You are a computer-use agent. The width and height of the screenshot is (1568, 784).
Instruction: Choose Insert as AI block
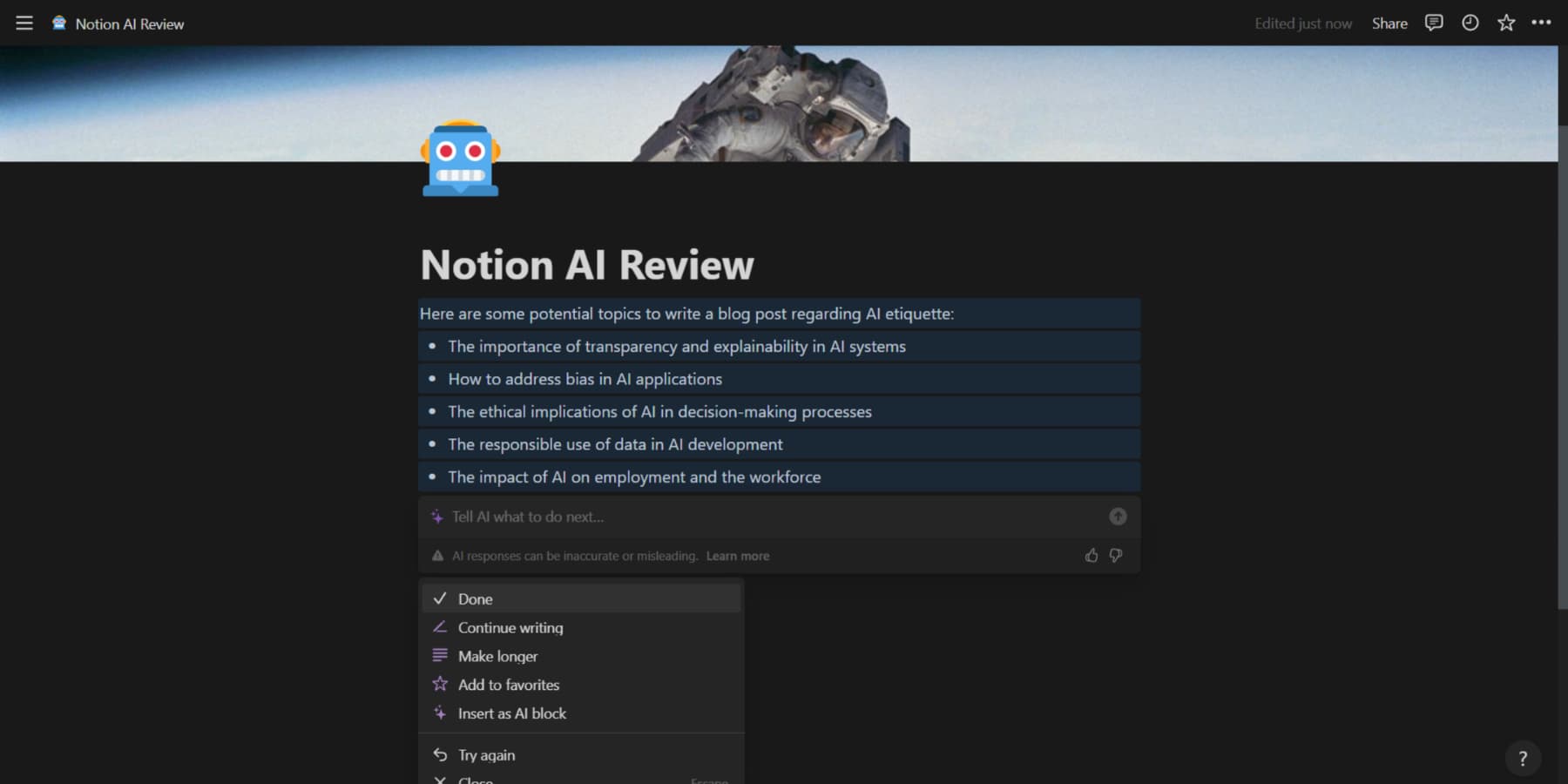tap(512, 713)
